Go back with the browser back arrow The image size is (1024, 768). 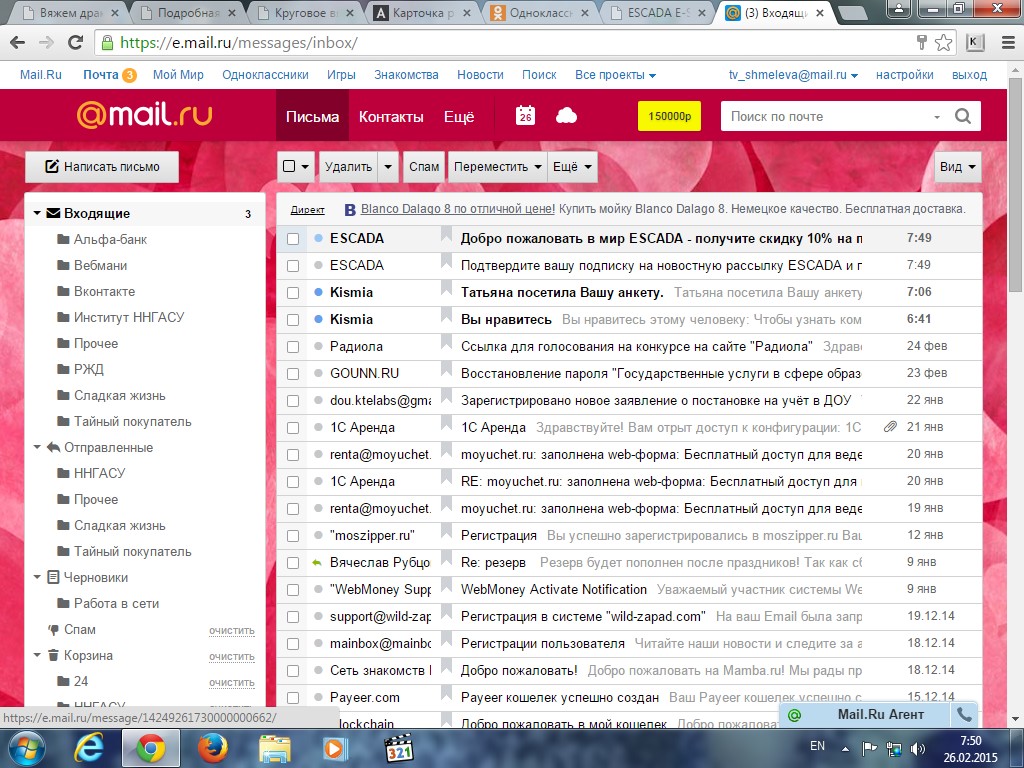[18, 43]
